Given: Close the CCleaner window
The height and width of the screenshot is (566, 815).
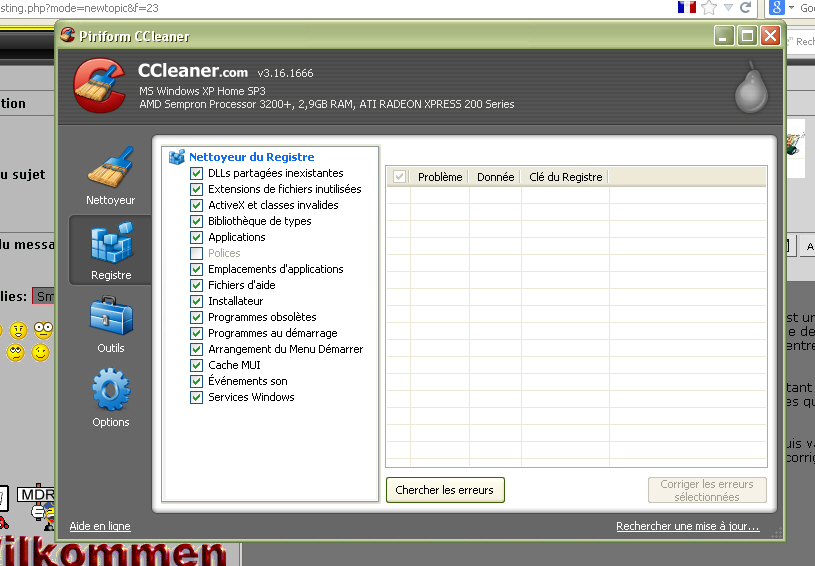Looking at the screenshot, I should [x=770, y=36].
